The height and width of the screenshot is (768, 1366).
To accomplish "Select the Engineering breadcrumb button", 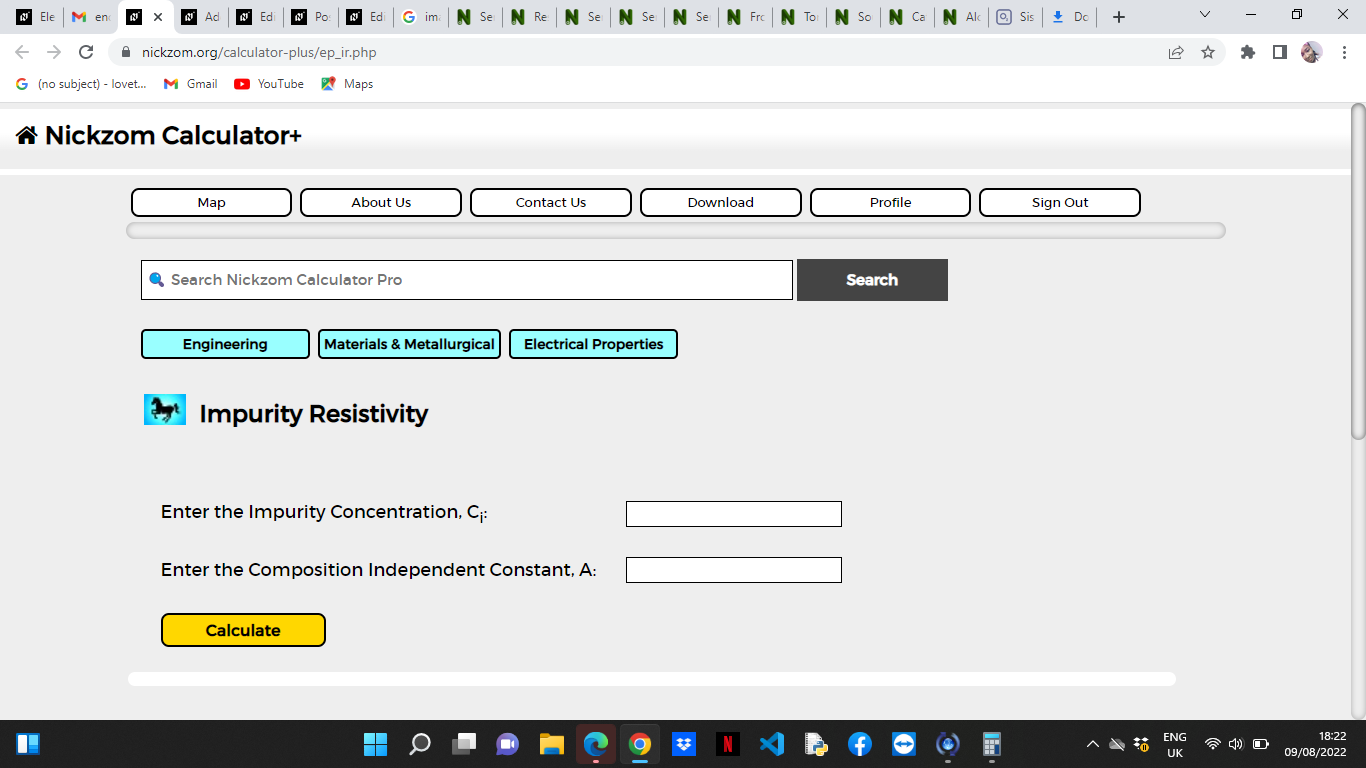I will (x=225, y=344).
